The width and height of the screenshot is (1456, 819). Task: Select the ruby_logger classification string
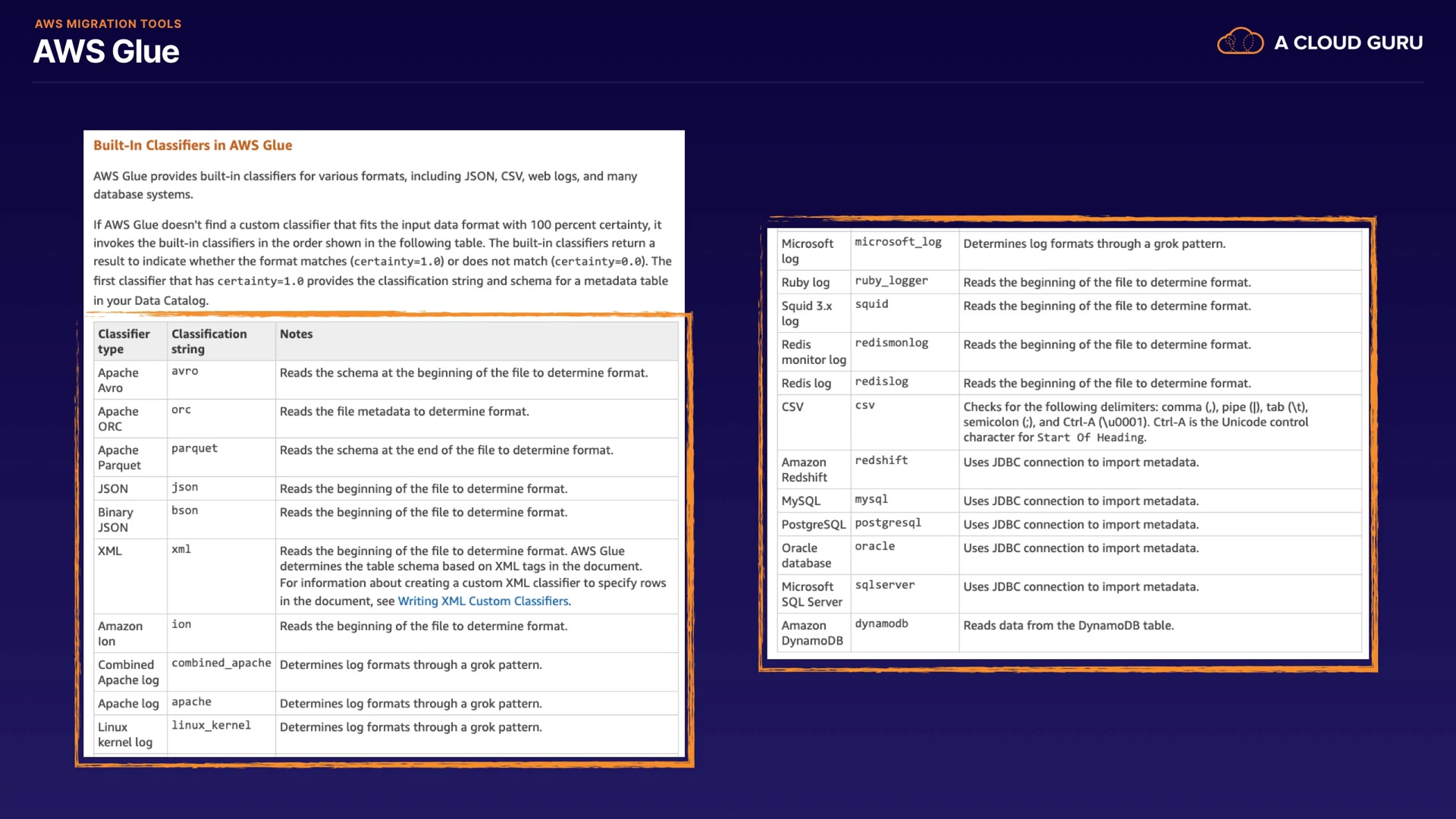(891, 280)
